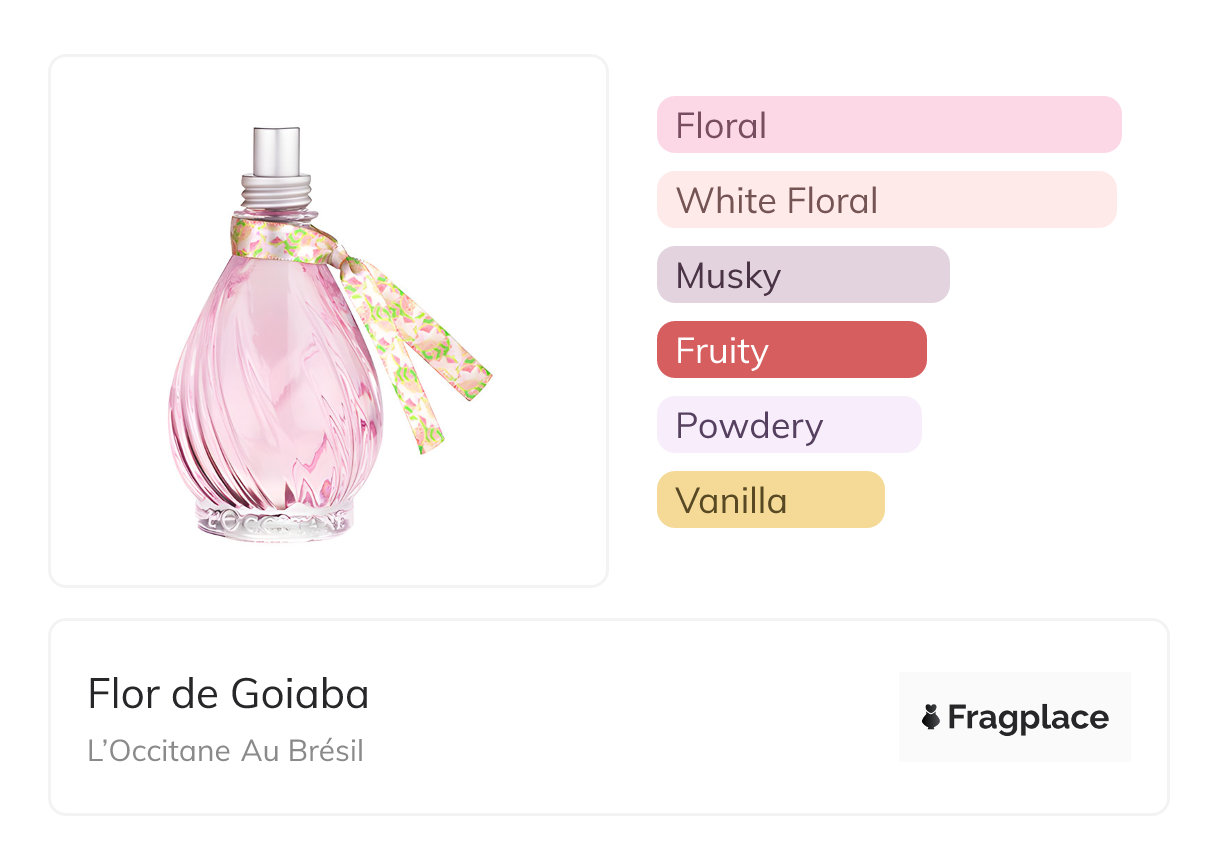Select the Floral accord bar

tap(889, 125)
